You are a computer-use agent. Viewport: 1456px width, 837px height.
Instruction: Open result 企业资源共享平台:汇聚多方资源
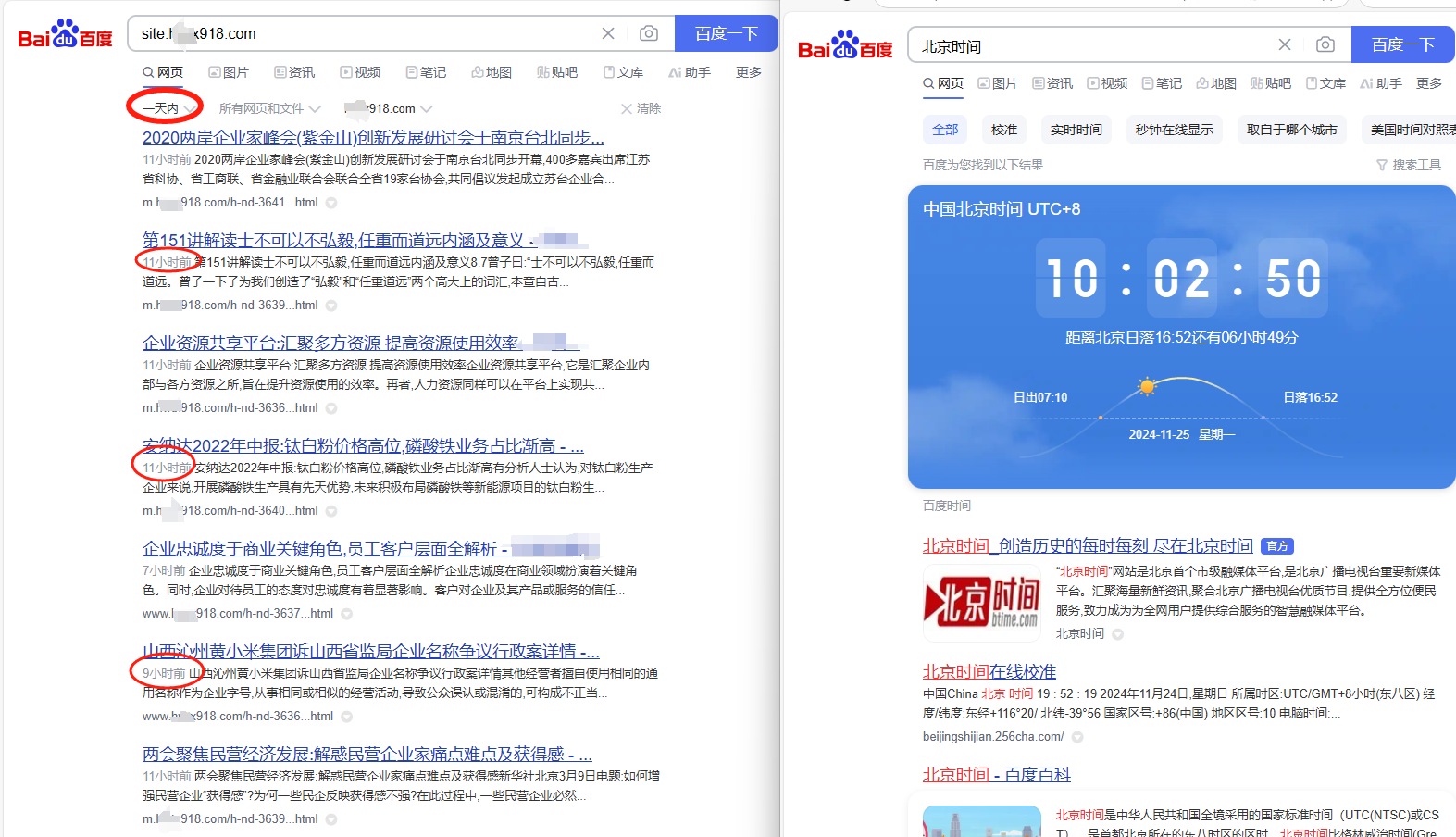(331, 344)
